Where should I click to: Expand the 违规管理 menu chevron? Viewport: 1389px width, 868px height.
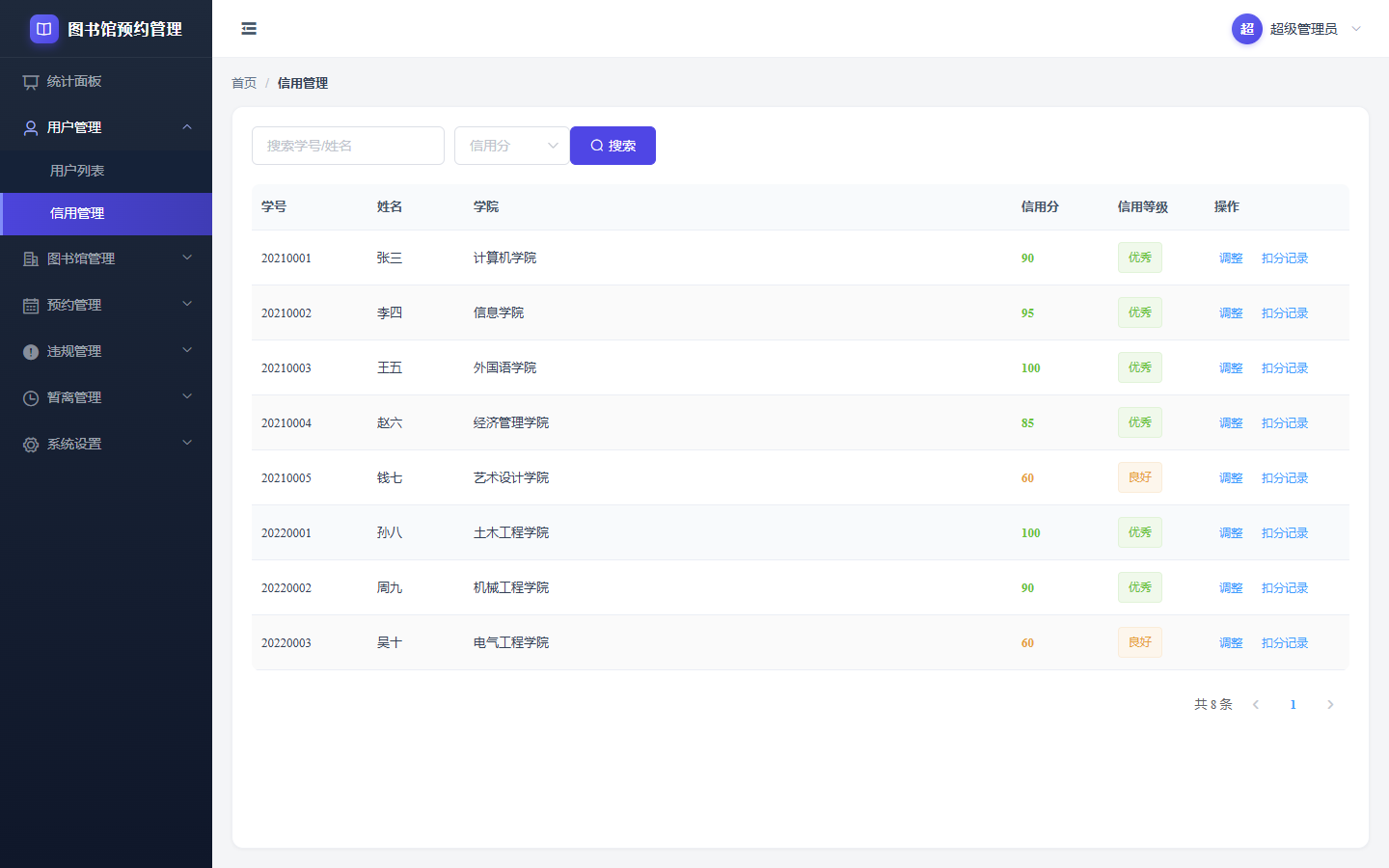click(x=187, y=350)
